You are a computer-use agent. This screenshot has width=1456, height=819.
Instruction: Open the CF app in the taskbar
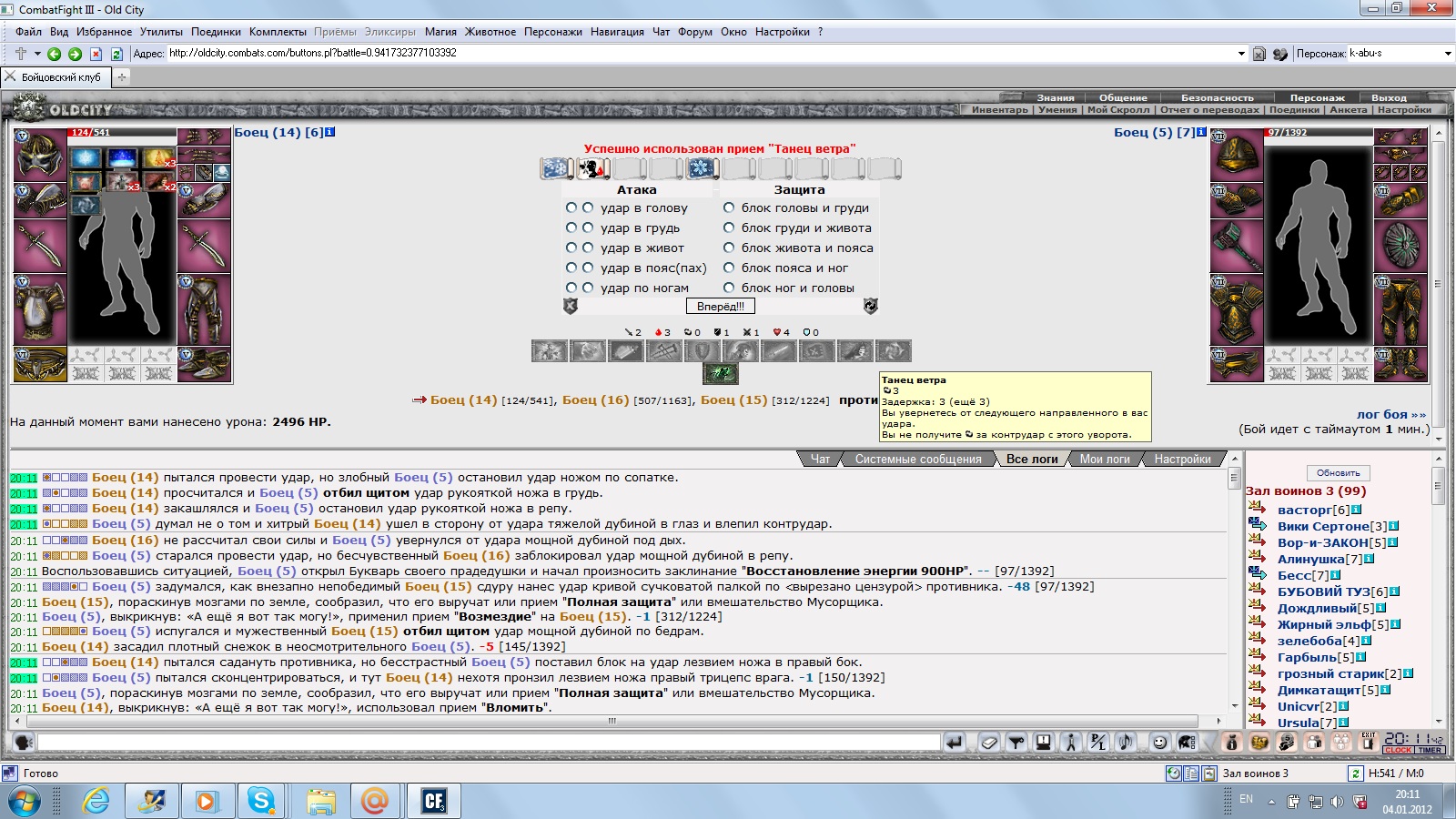[434, 801]
